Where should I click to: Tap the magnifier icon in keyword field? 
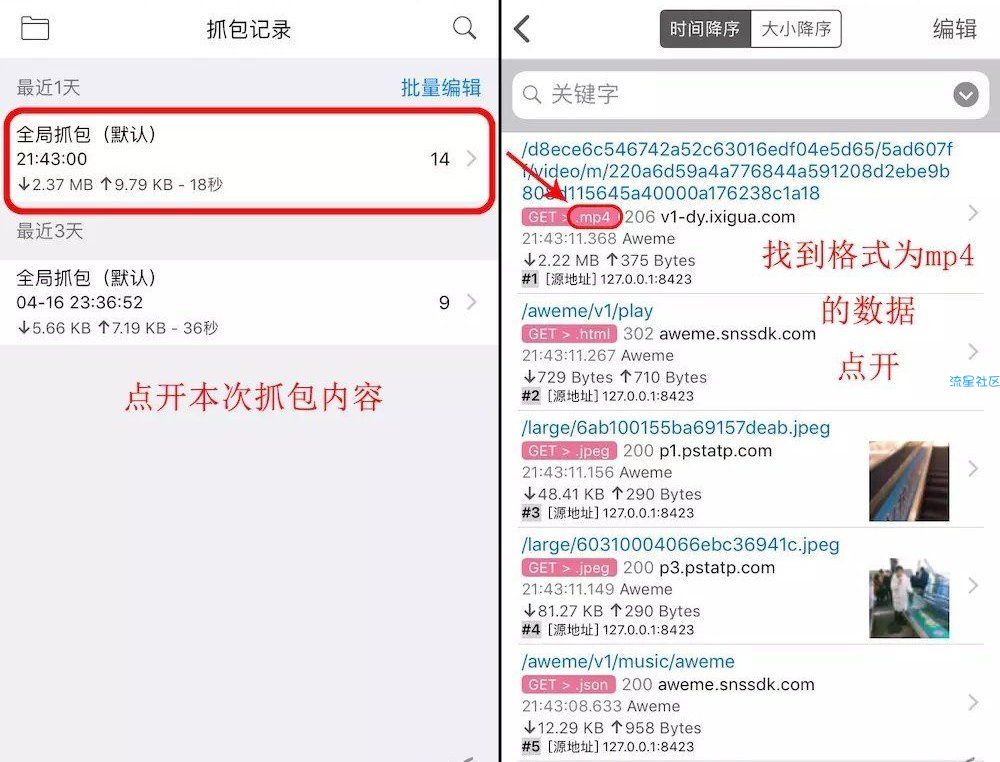pyautogui.click(x=531, y=94)
